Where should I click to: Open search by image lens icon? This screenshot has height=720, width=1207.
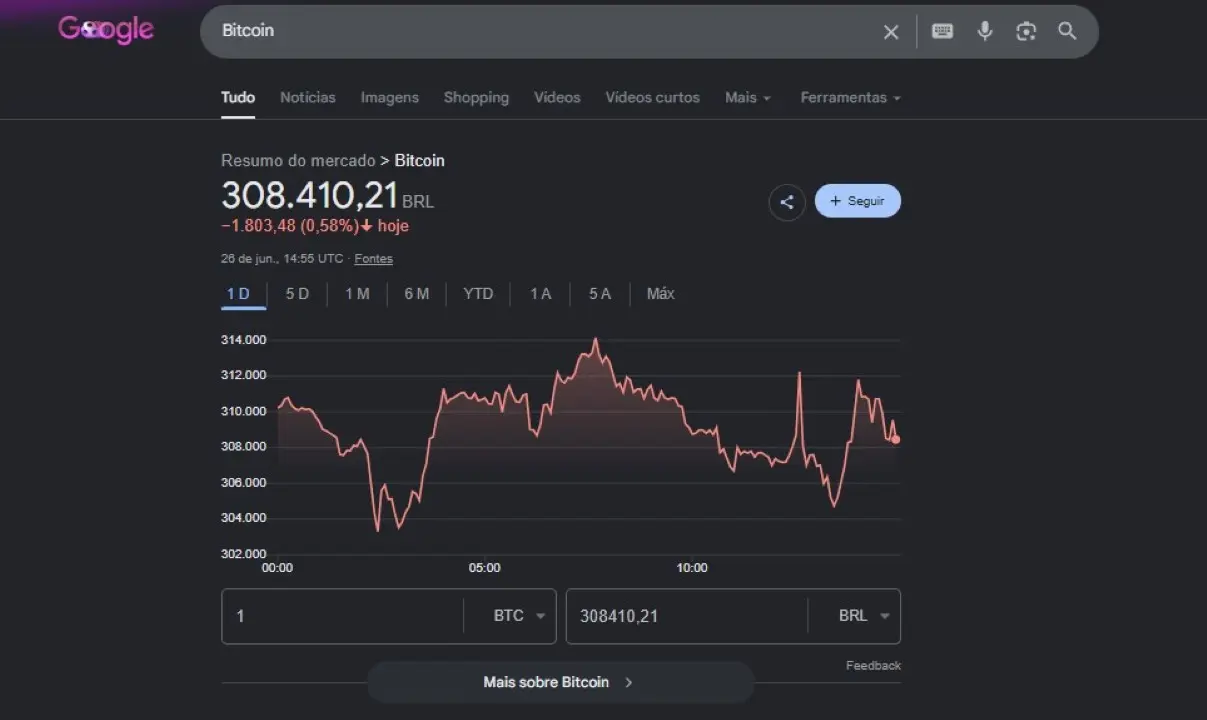(1026, 31)
